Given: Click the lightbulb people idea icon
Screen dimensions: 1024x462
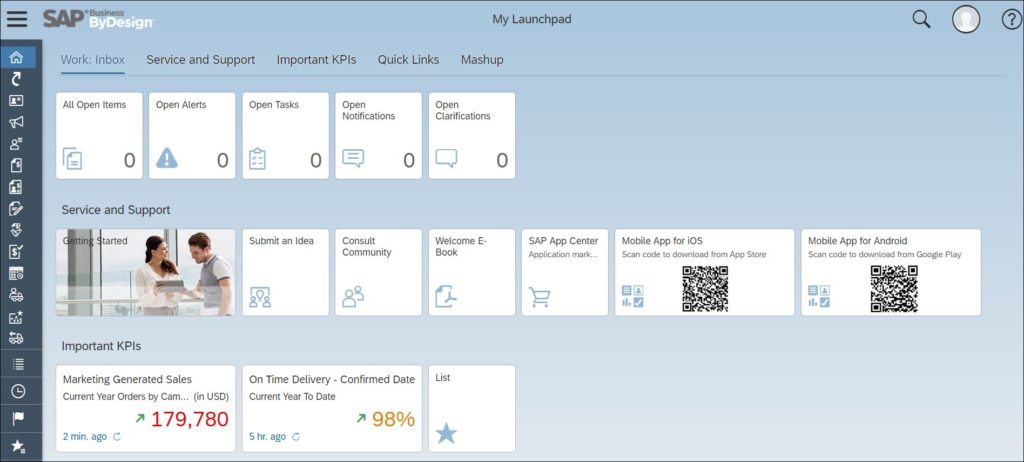Looking at the screenshot, I should 260,297.
